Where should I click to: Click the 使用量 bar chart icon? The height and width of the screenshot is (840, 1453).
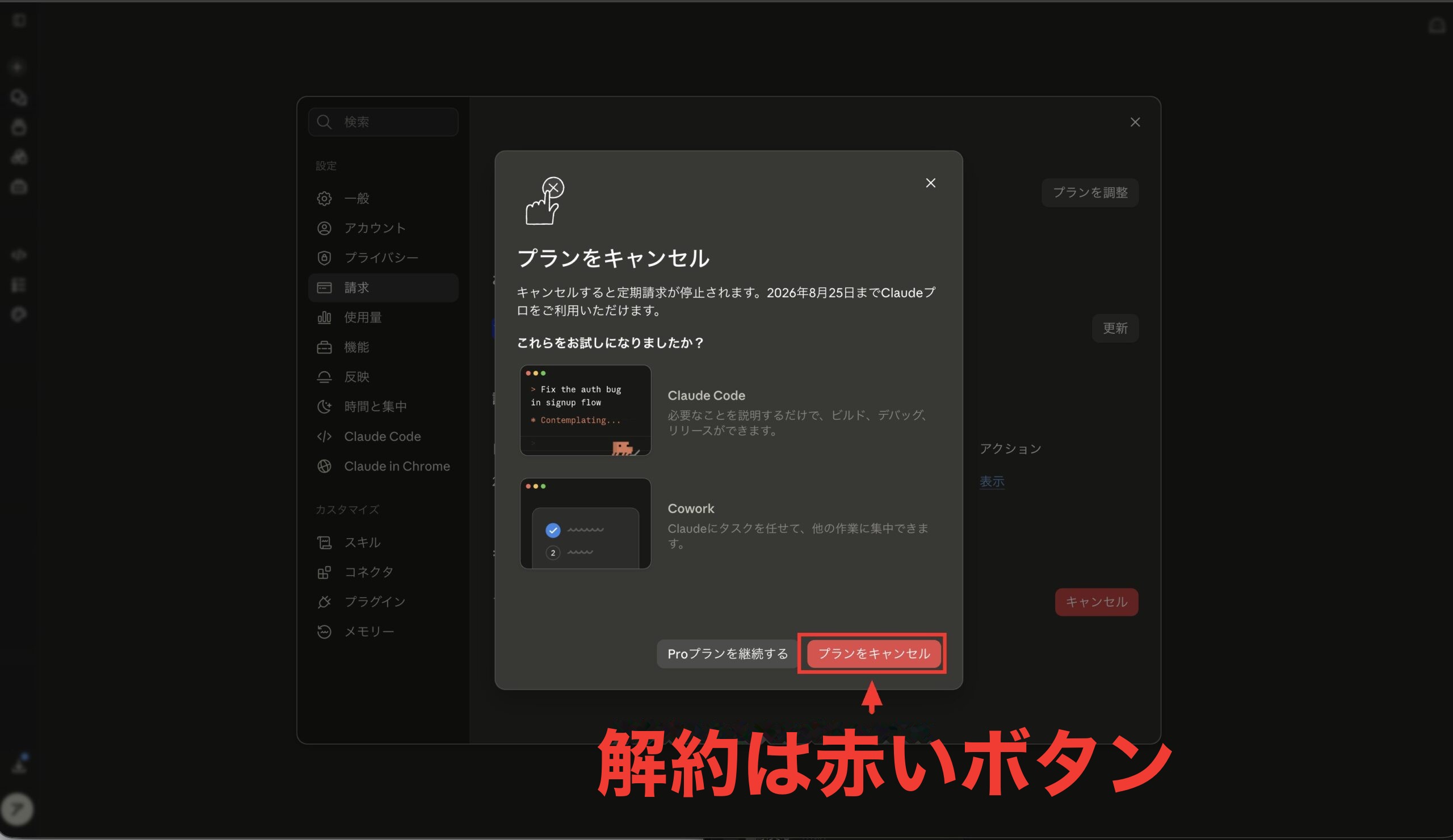(324, 317)
